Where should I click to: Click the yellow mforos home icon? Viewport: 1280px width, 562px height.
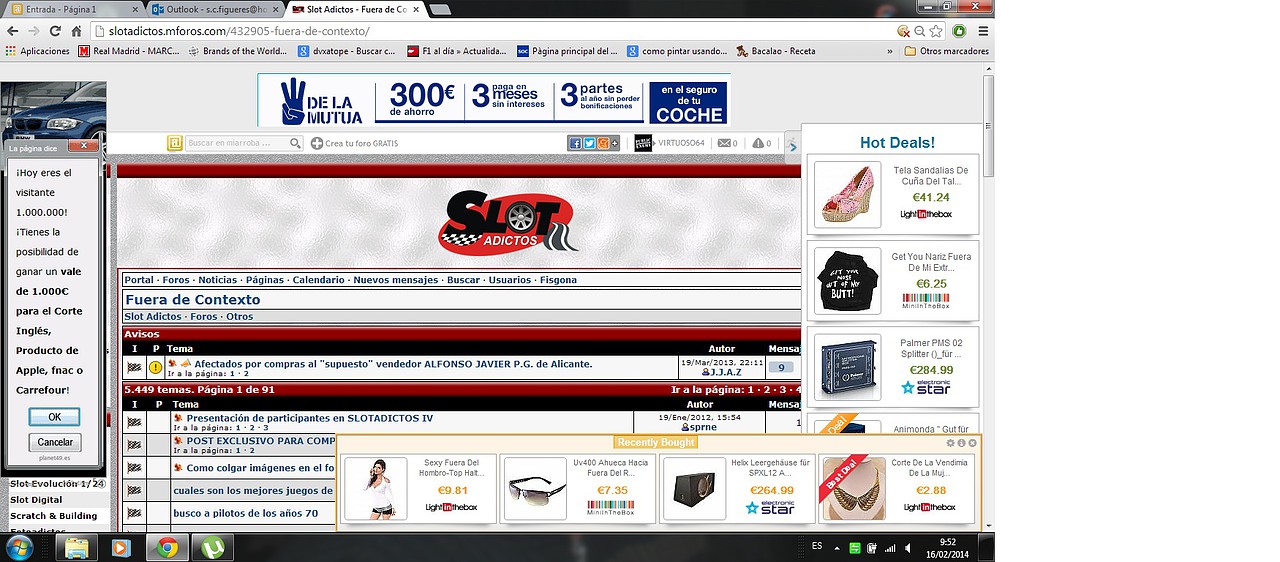[174, 143]
